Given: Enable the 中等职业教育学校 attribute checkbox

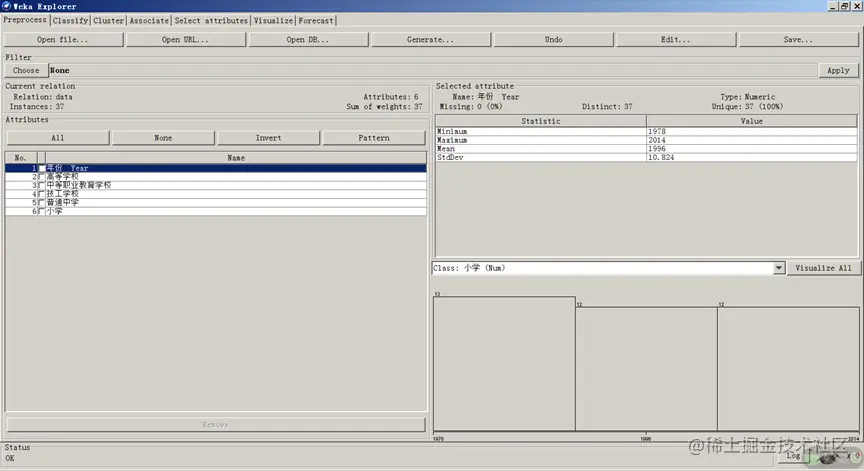Looking at the screenshot, I should click(x=41, y=185).
